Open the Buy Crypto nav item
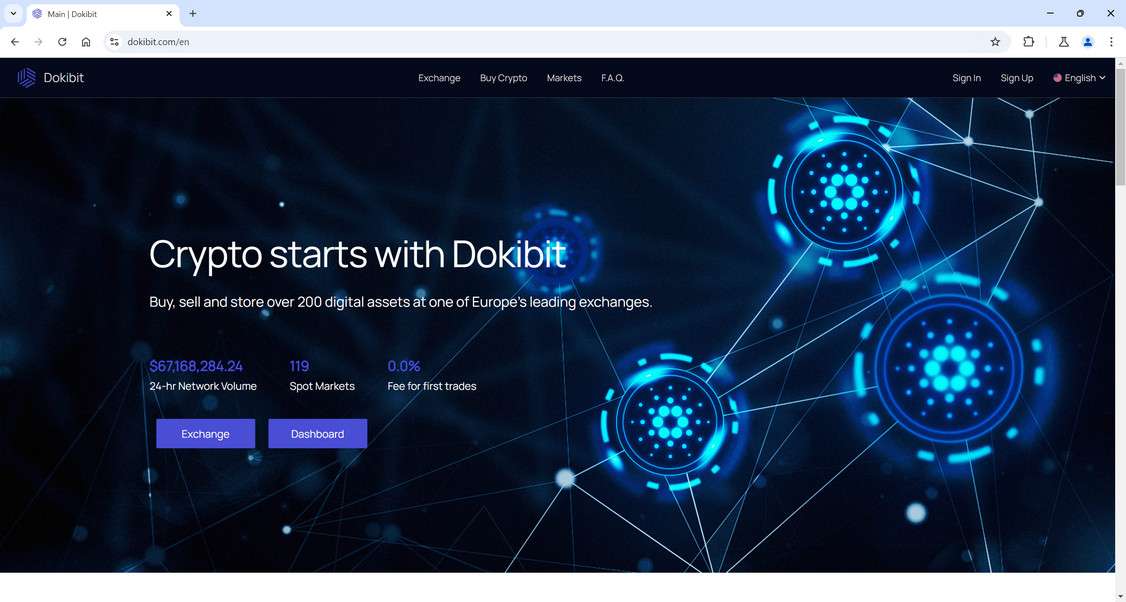Screen dimensions: 1126x602 coord(503,78)
